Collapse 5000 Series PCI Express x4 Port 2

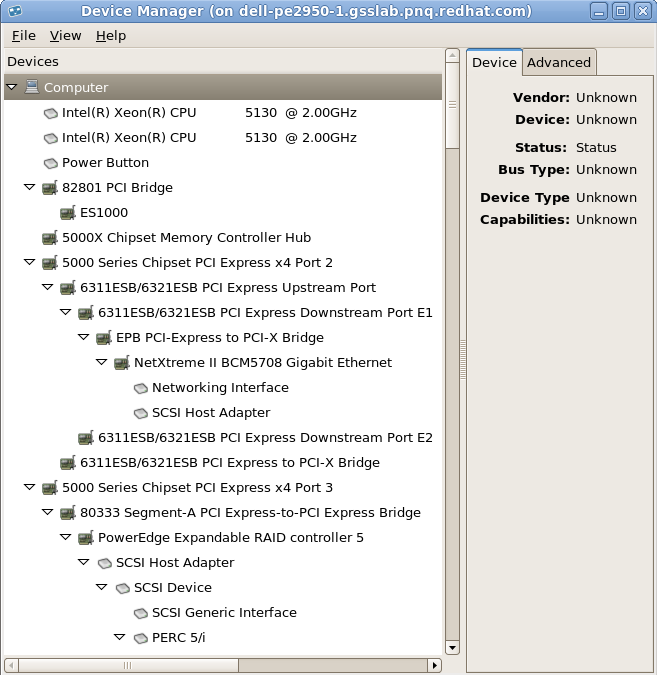30,262
